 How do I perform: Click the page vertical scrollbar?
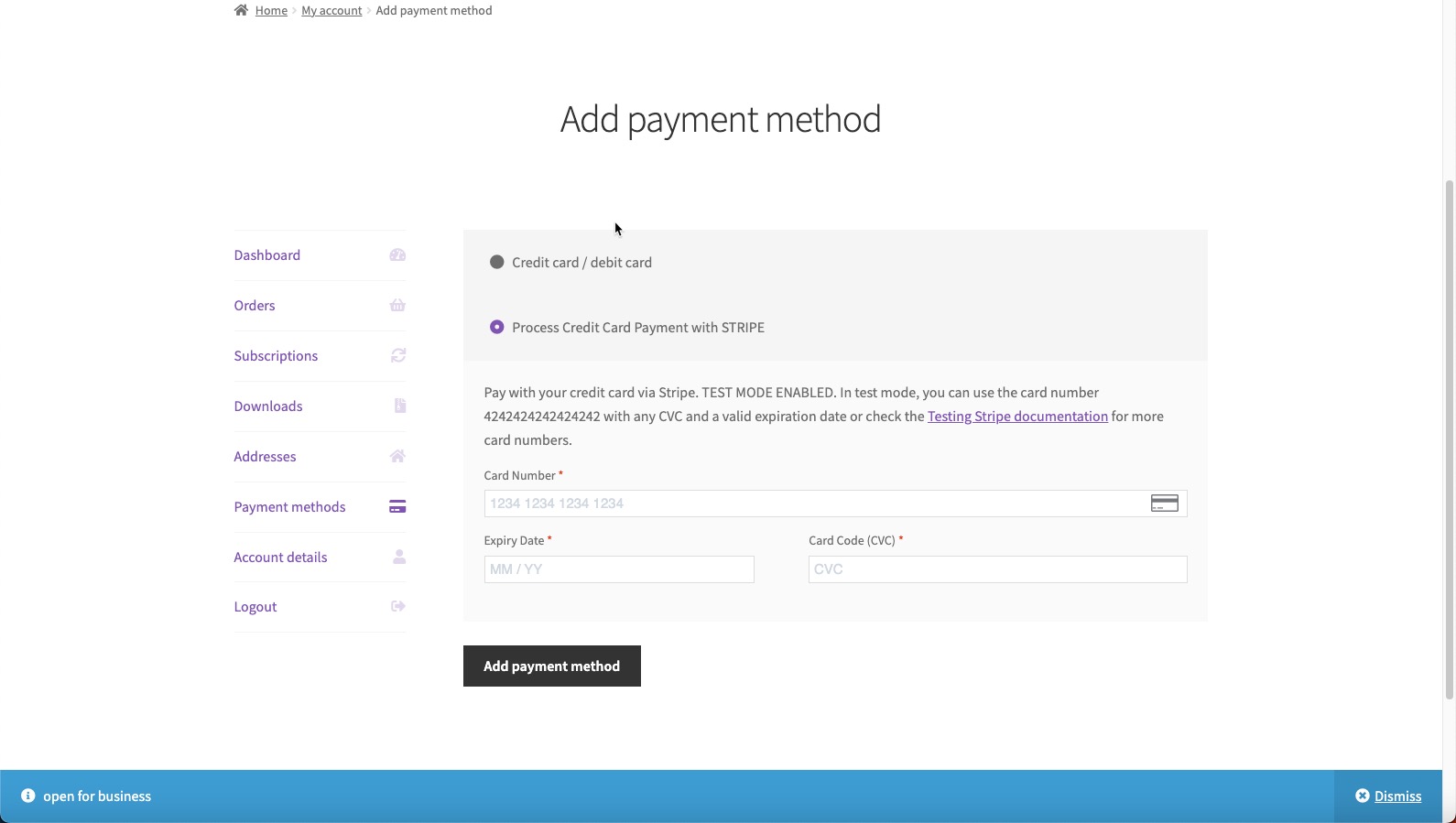[1450, 439]
